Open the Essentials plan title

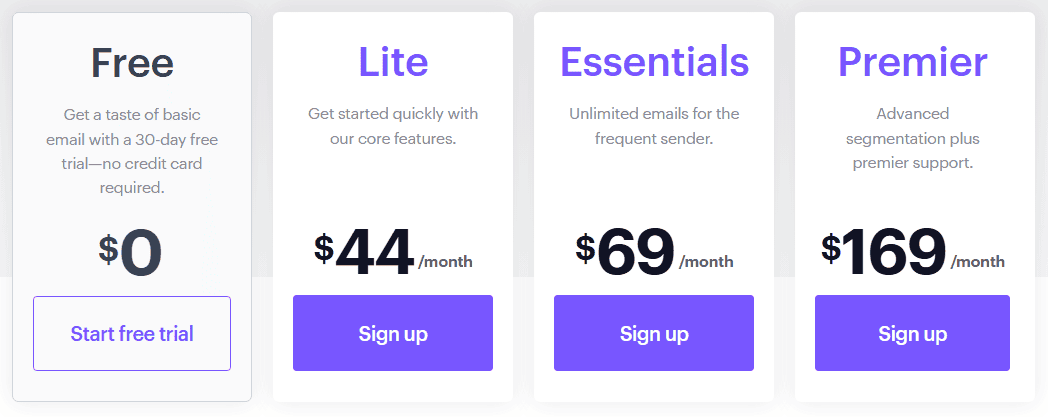[x=654, y=61]
